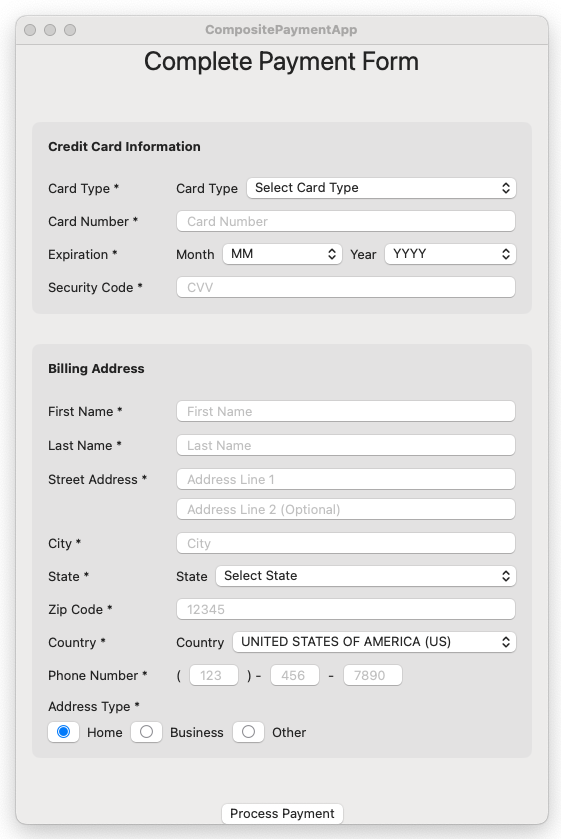Focus the City input field
The width and height of the screenshot is (561, 839).
pos(346,543)
